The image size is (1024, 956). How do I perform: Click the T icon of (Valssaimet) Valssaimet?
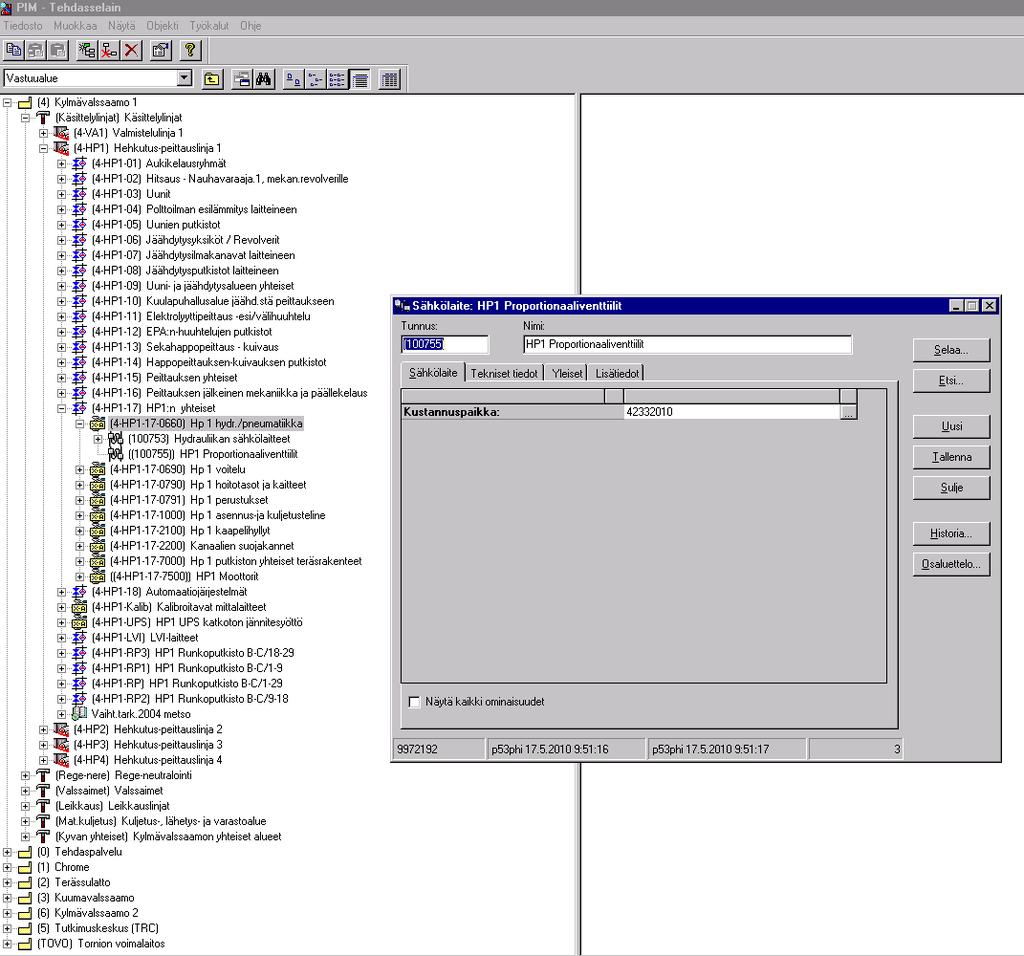42,791
